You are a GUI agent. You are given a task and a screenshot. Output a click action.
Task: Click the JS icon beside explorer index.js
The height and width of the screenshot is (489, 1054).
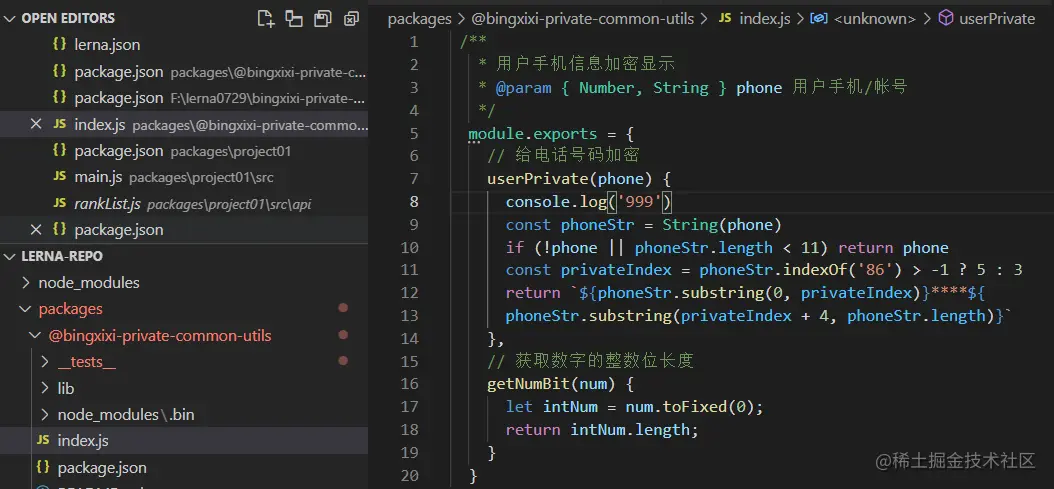pos(43,440)
